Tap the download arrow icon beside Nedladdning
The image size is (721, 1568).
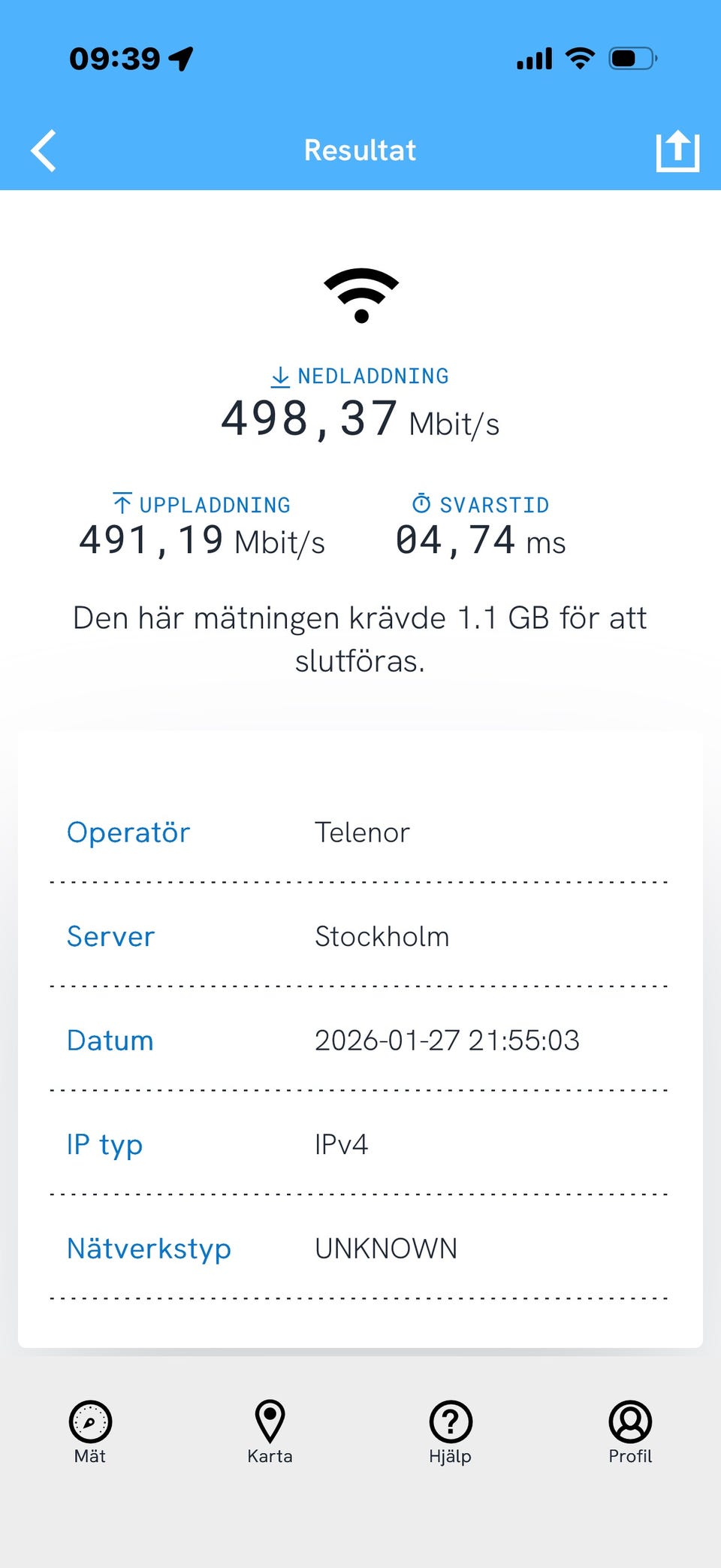(280, 376)
